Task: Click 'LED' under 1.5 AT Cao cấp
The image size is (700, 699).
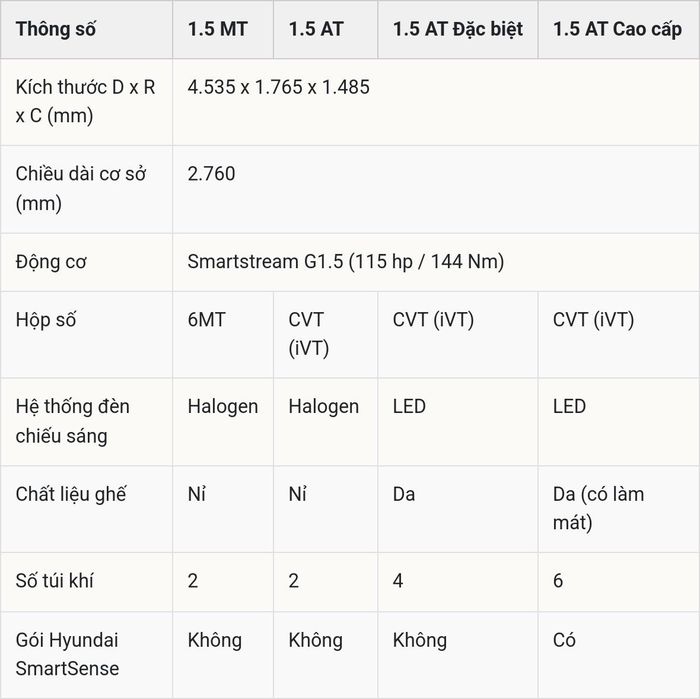Action: click(x=569, y=407)
